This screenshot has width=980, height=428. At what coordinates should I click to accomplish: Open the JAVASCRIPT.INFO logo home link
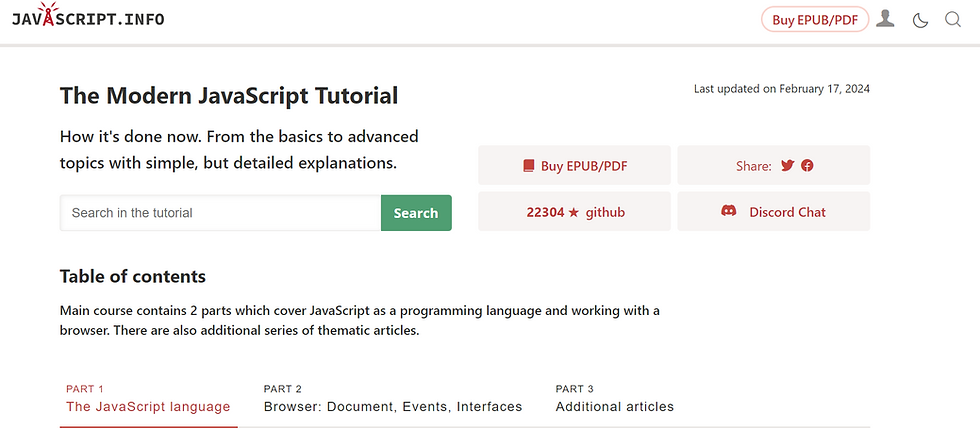[x=88, y=16]
